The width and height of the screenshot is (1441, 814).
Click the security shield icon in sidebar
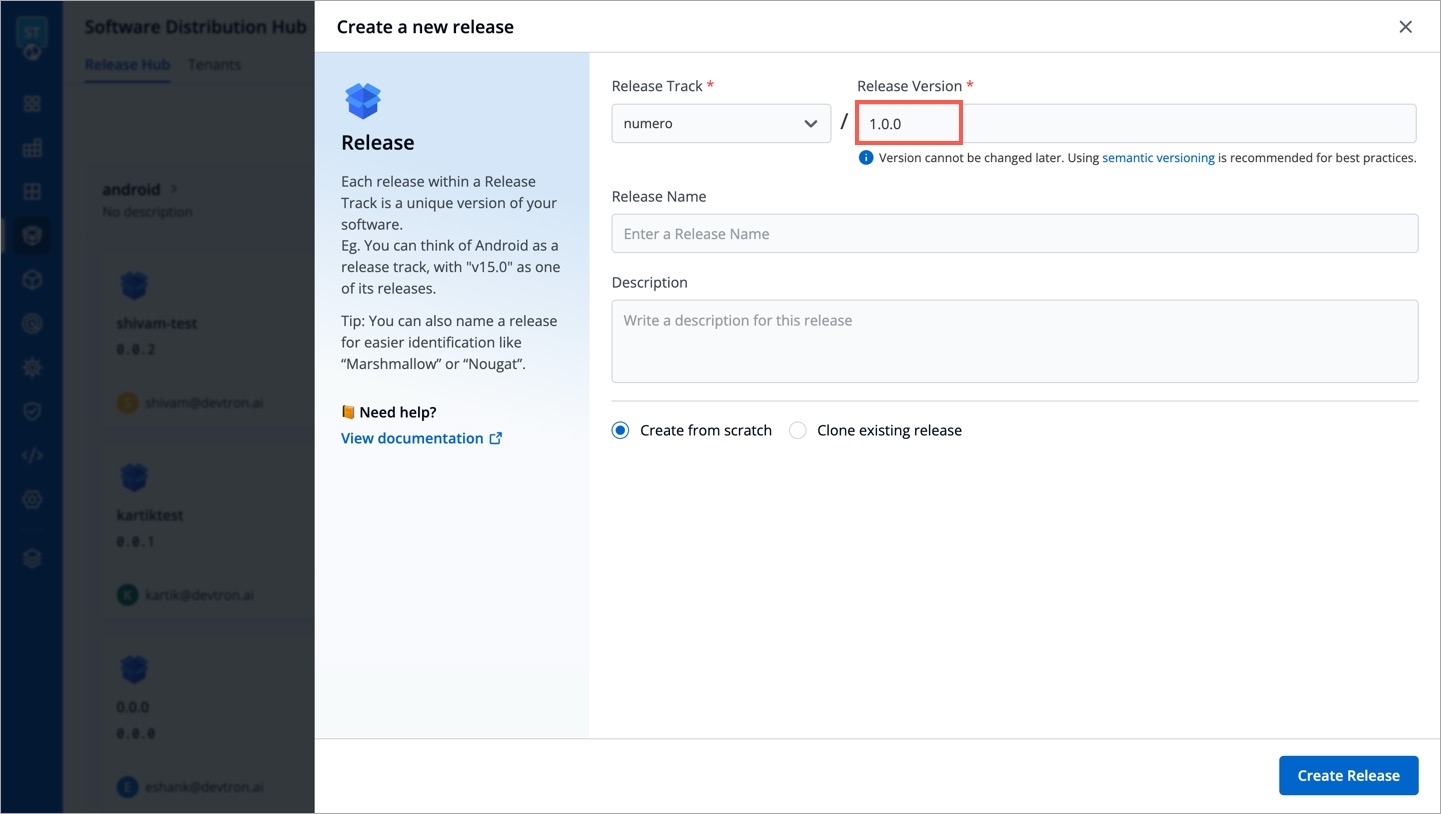[32, 411]
